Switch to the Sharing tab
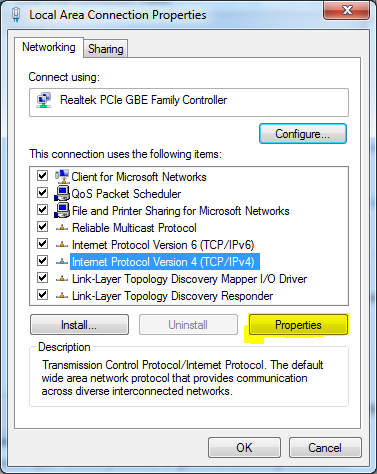Viewport: 377px width, 474px height. 105,49
